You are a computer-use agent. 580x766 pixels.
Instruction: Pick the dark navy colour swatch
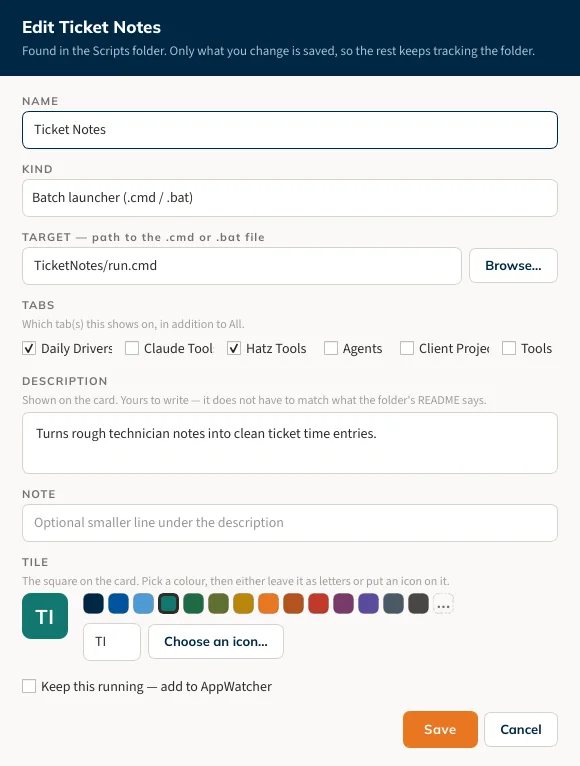[93, 604]
